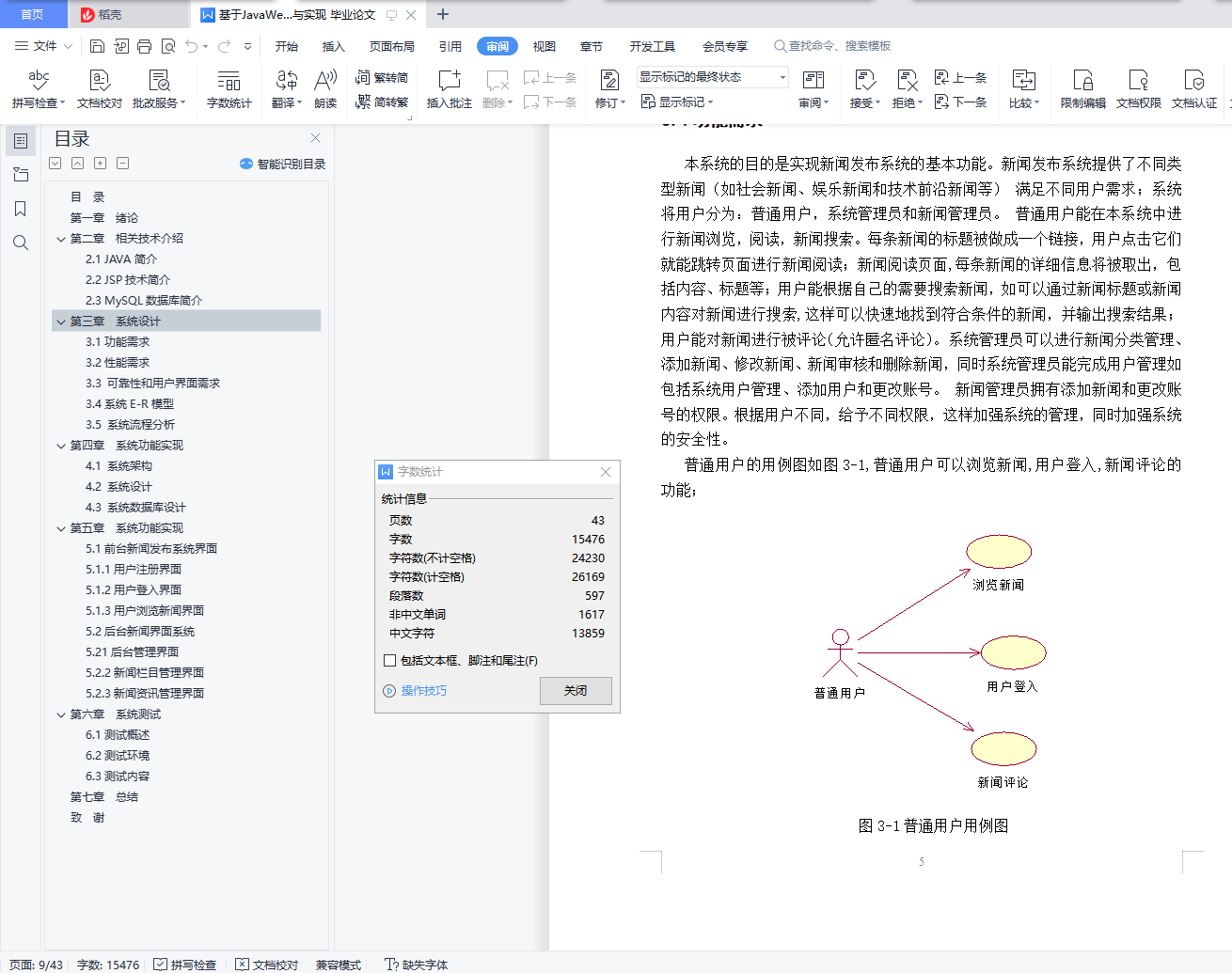Click the 字数统计 word count ribbon icon
1232x973 pixels.
[229, 89]
